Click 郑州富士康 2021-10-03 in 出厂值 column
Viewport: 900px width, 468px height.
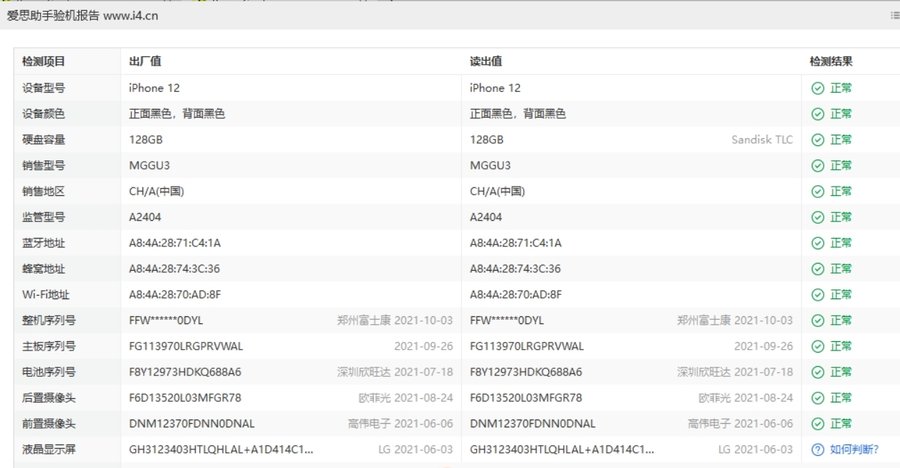[395, 320]
